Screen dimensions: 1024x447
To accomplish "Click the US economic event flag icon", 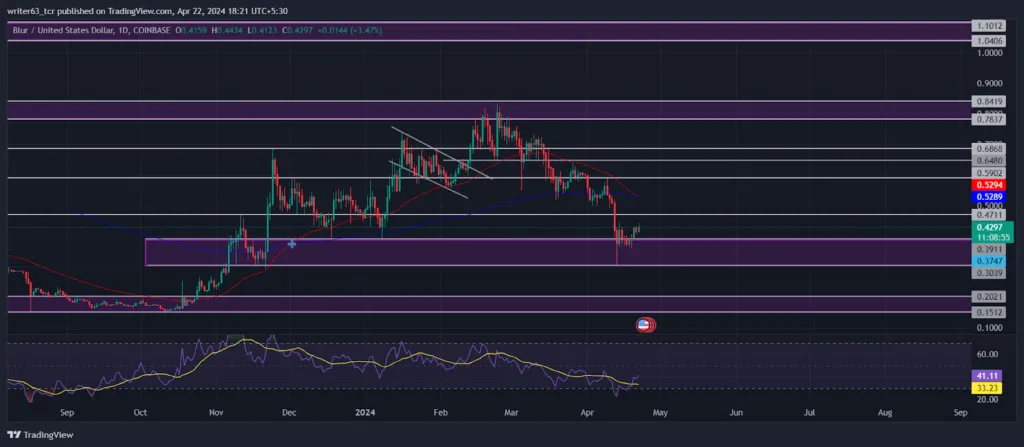I will pyautogui.click(x=645, y=325).
